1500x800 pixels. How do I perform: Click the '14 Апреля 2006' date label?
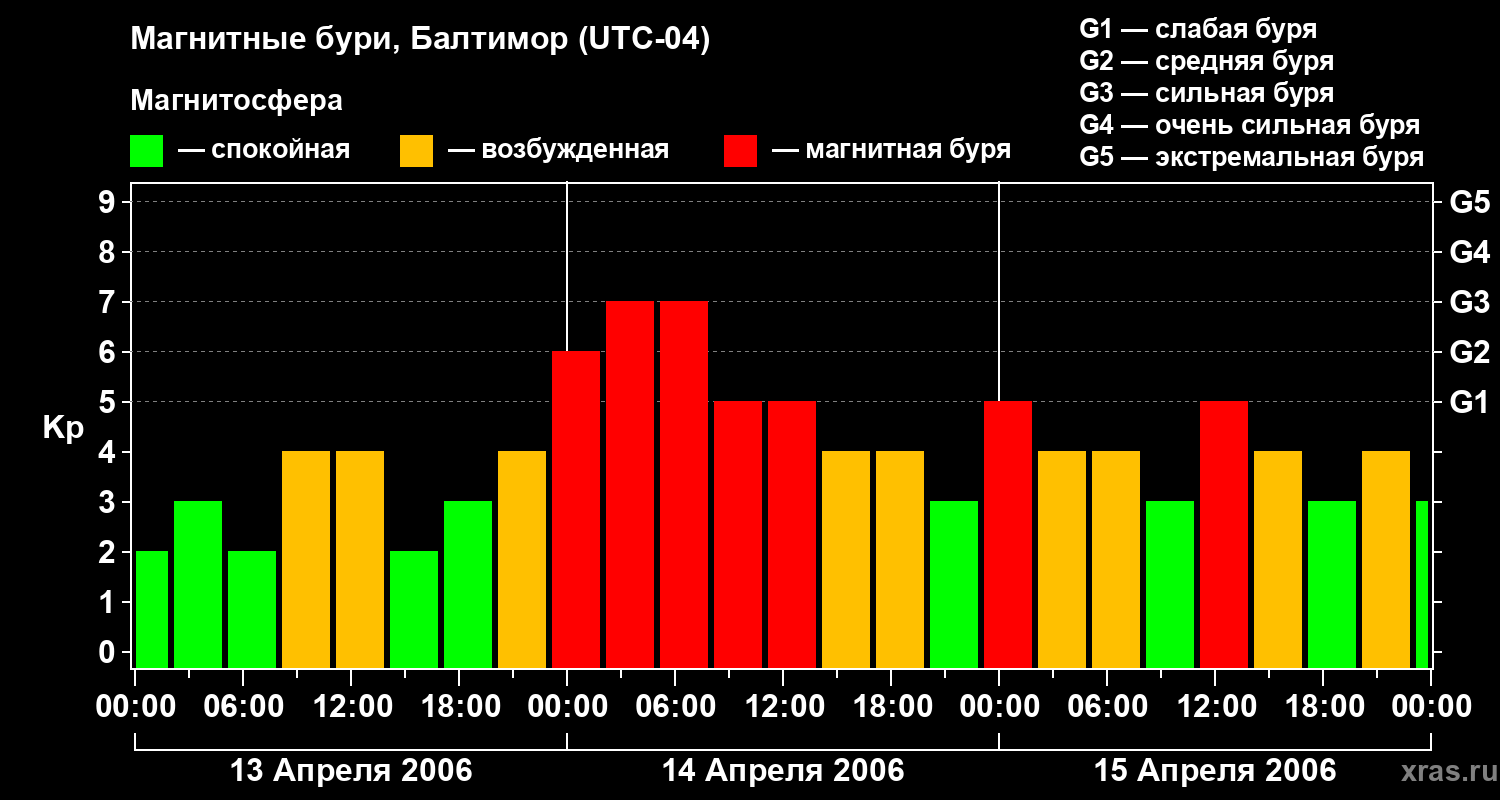(783, 771)
